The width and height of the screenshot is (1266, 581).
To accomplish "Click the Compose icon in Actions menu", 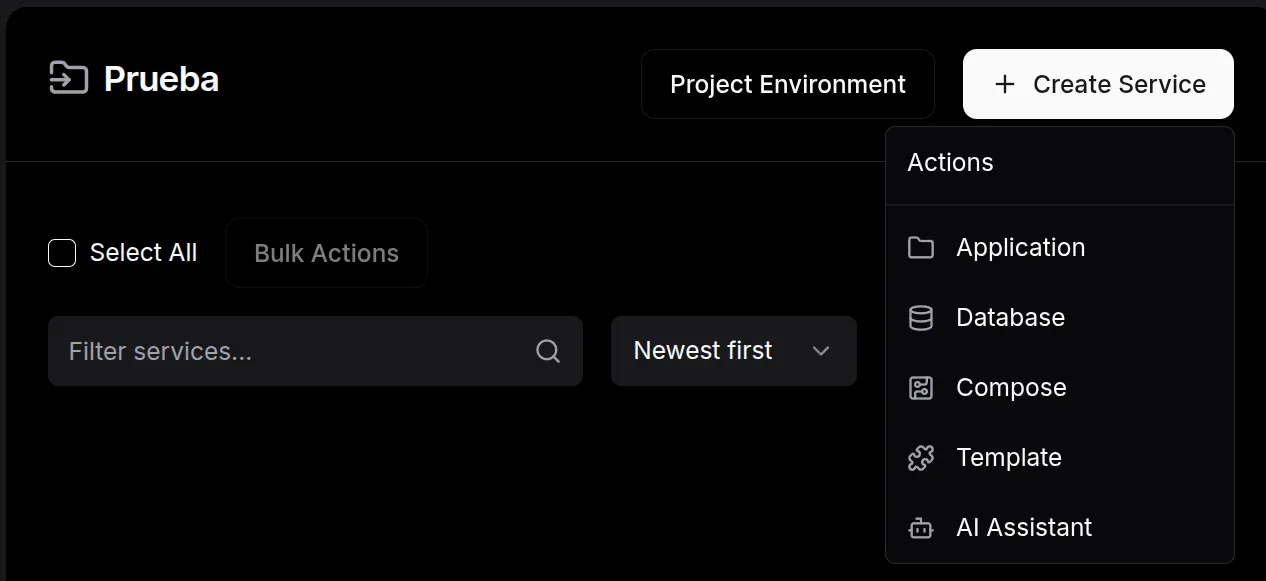I will [x=920, y=388].
